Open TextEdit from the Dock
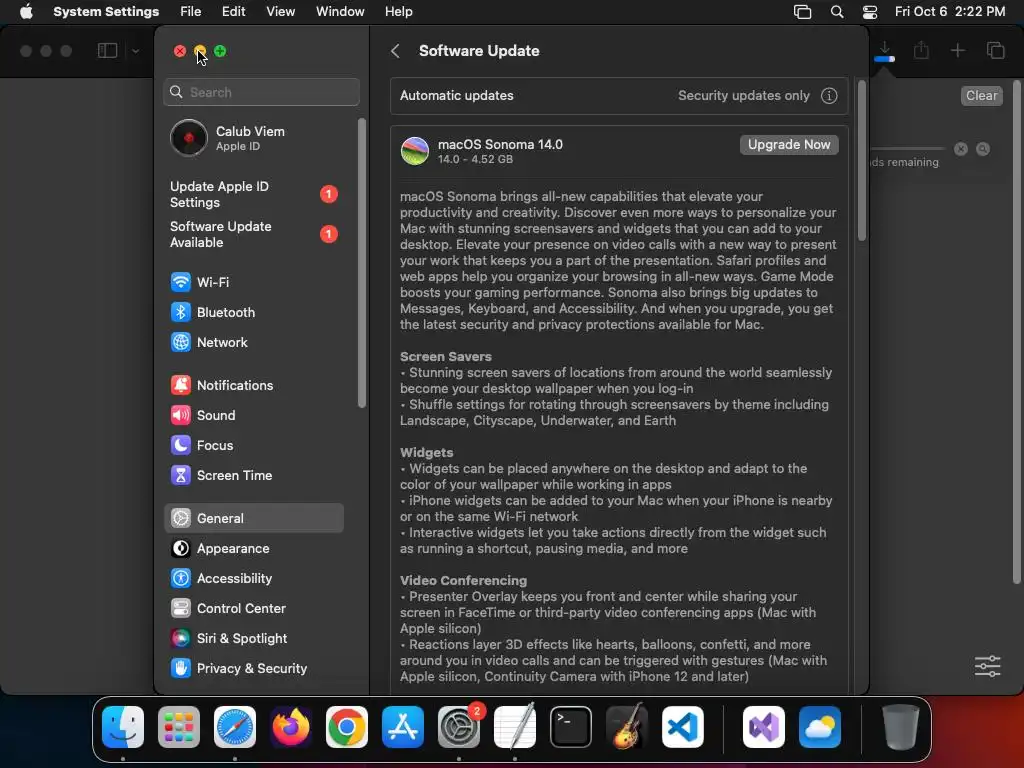Image resolution: width=1024 pixels, height=768 pixels. tap(515, 727)
